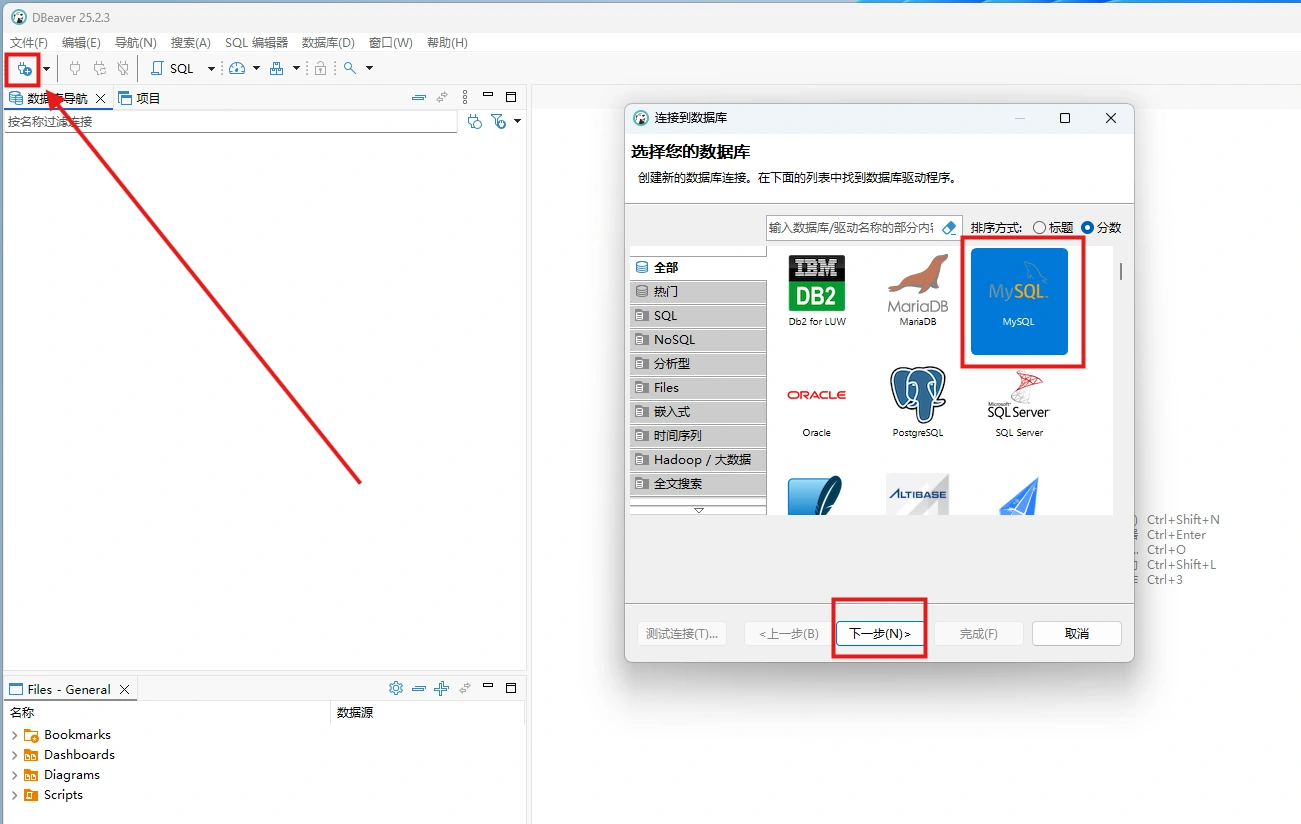
Task: Click the new database connection icon
Action: (24, 69)
